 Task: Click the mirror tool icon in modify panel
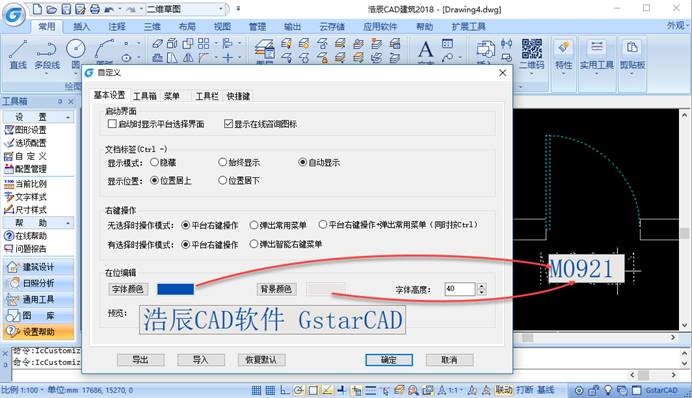188,57
